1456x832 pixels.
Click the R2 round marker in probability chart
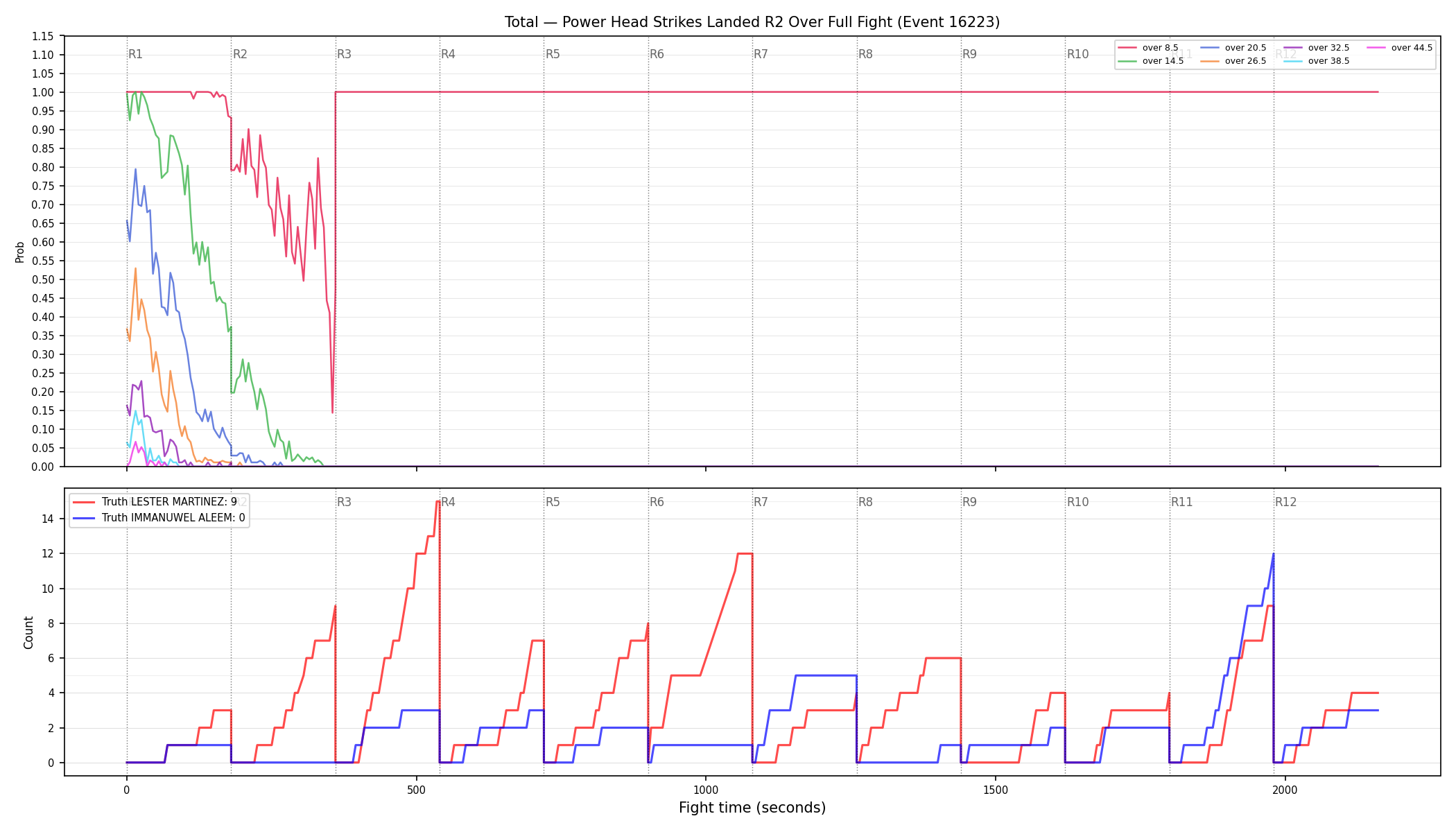[x=240, y=54]
